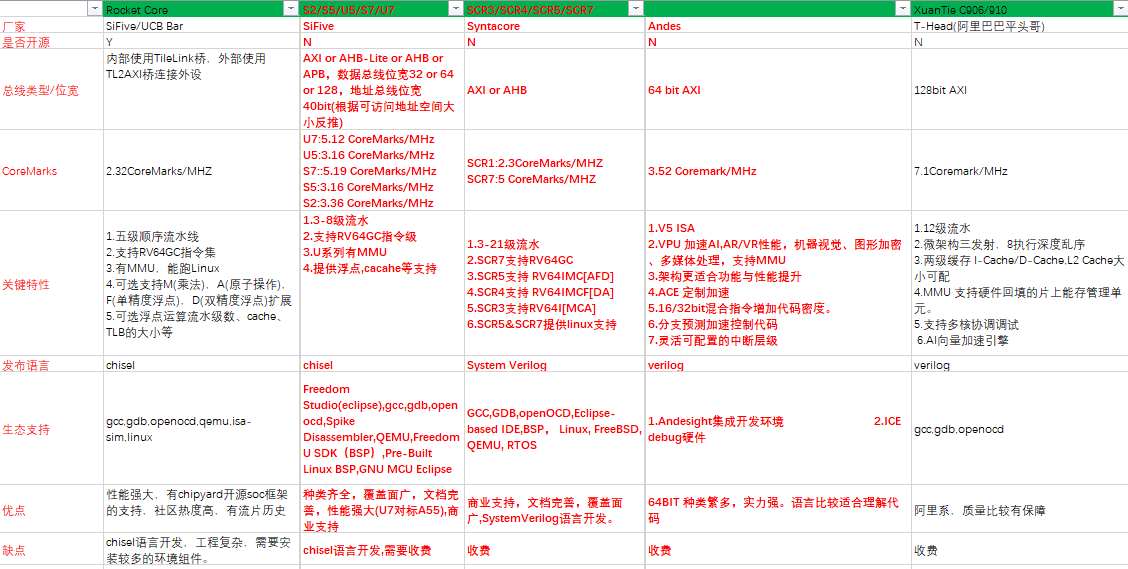The image size is (1128, 569).
Task: Select the 'SCR1:2.3CoreMarks/MHZ' cell
Action: (555, 171)
